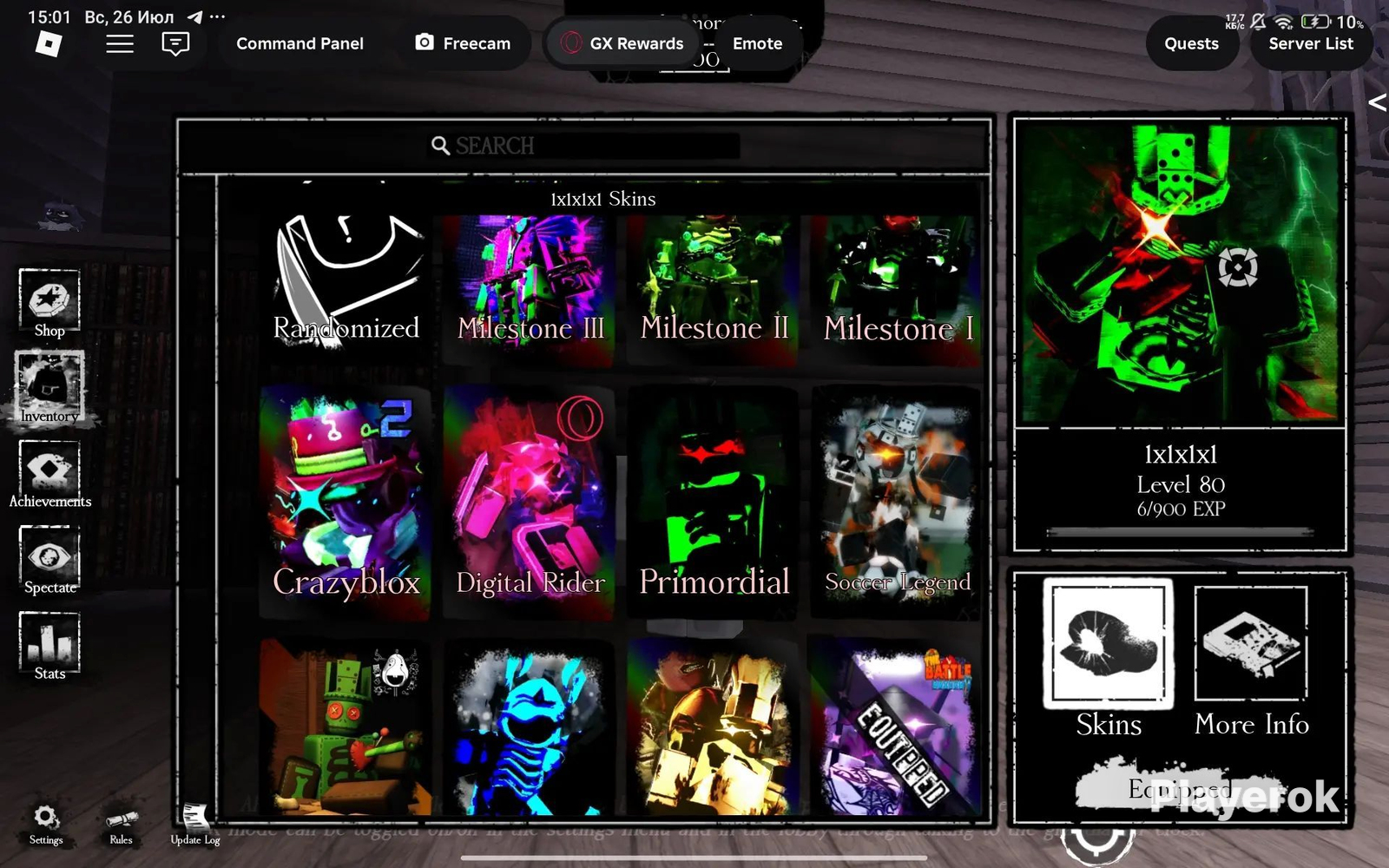The image size is (1389, 868).
Task: Open the Roblox logo menu
Action: (49, 43)
